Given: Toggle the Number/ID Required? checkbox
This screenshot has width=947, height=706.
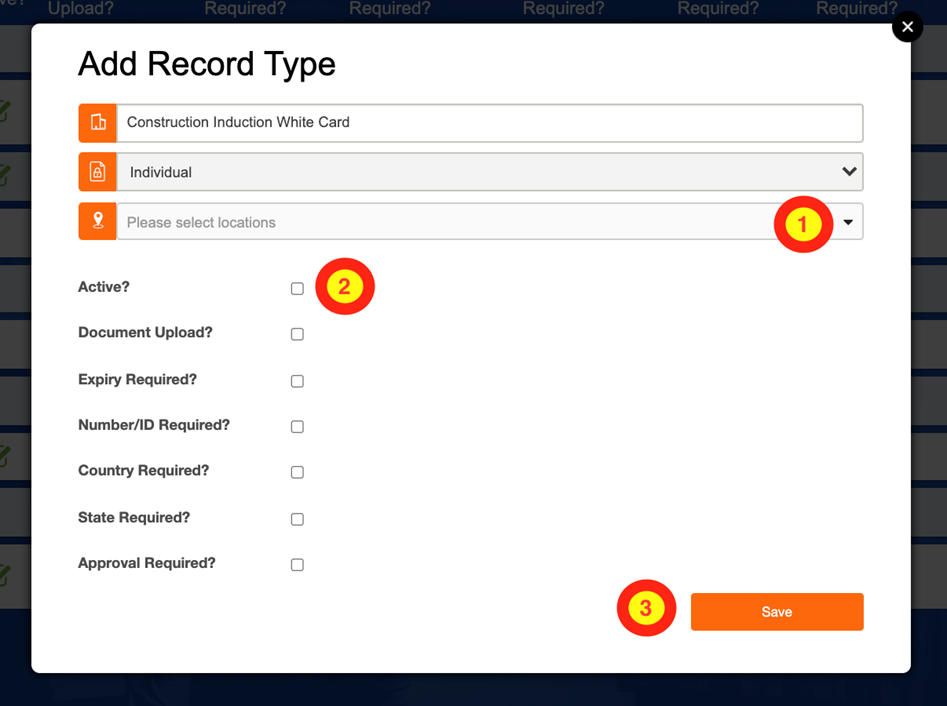Looking at the screenshot, I should tap(297, 426).
